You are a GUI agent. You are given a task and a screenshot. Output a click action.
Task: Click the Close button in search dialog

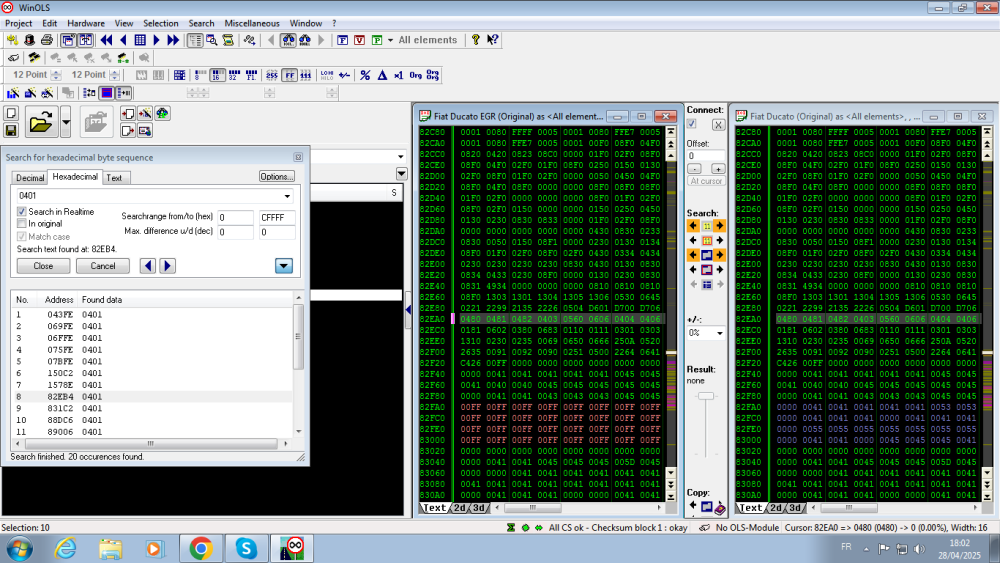tap(43, 266)
